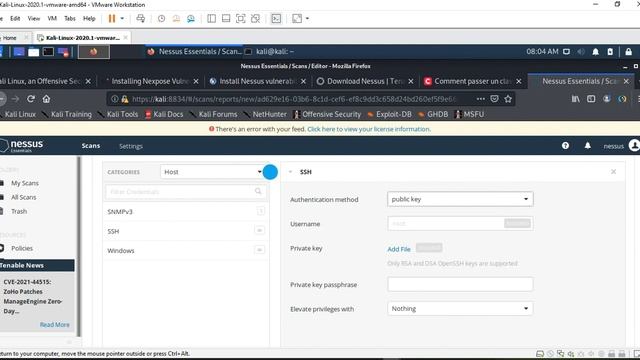The width and height of the screenshot is (640, 360).
Task: Select the Kali-Linux-2020.1 VMware tab
Action: coord(82,38)
